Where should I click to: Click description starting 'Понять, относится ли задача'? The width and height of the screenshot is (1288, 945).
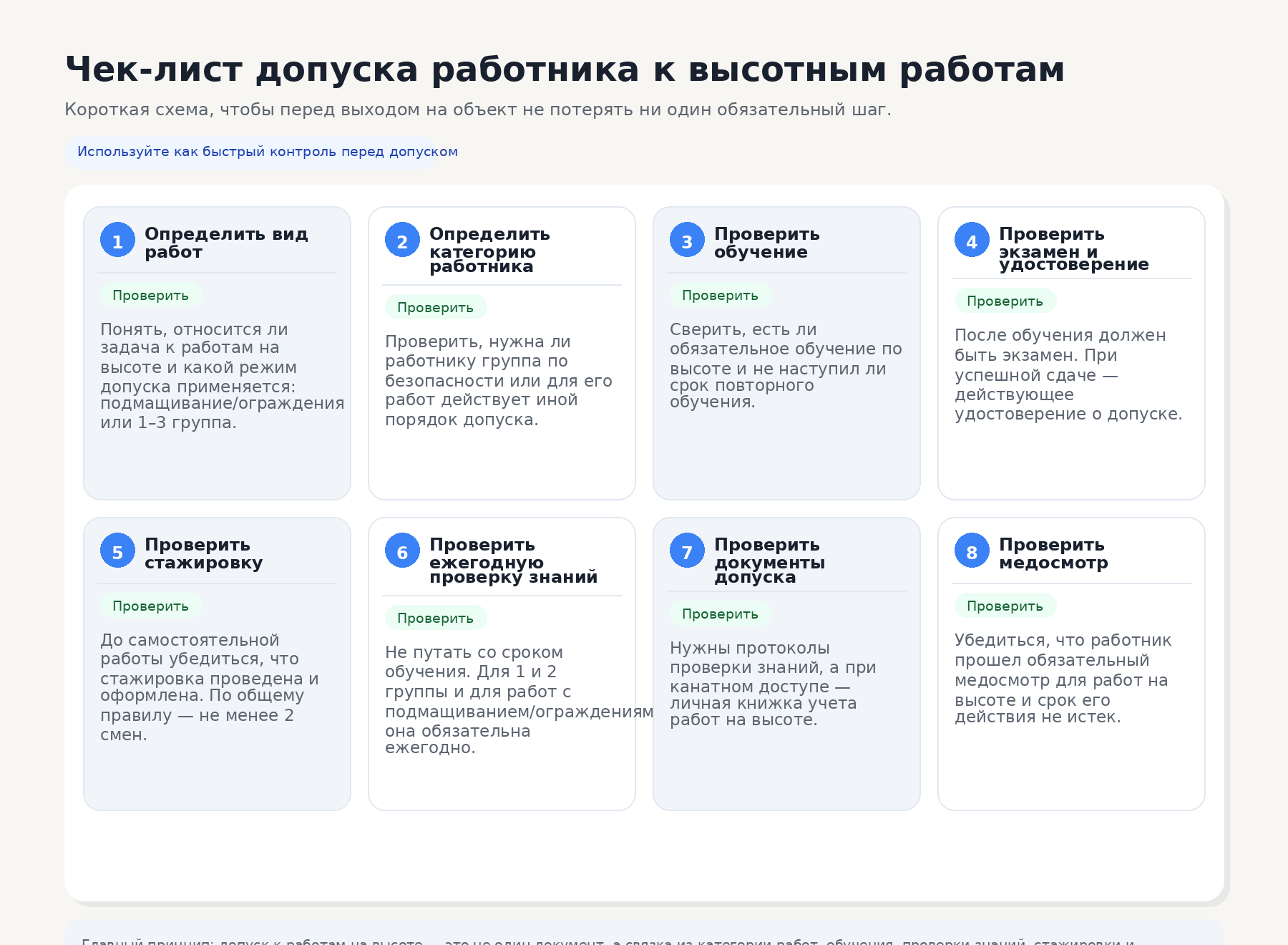pyautogui.click(x=222, y=376)
